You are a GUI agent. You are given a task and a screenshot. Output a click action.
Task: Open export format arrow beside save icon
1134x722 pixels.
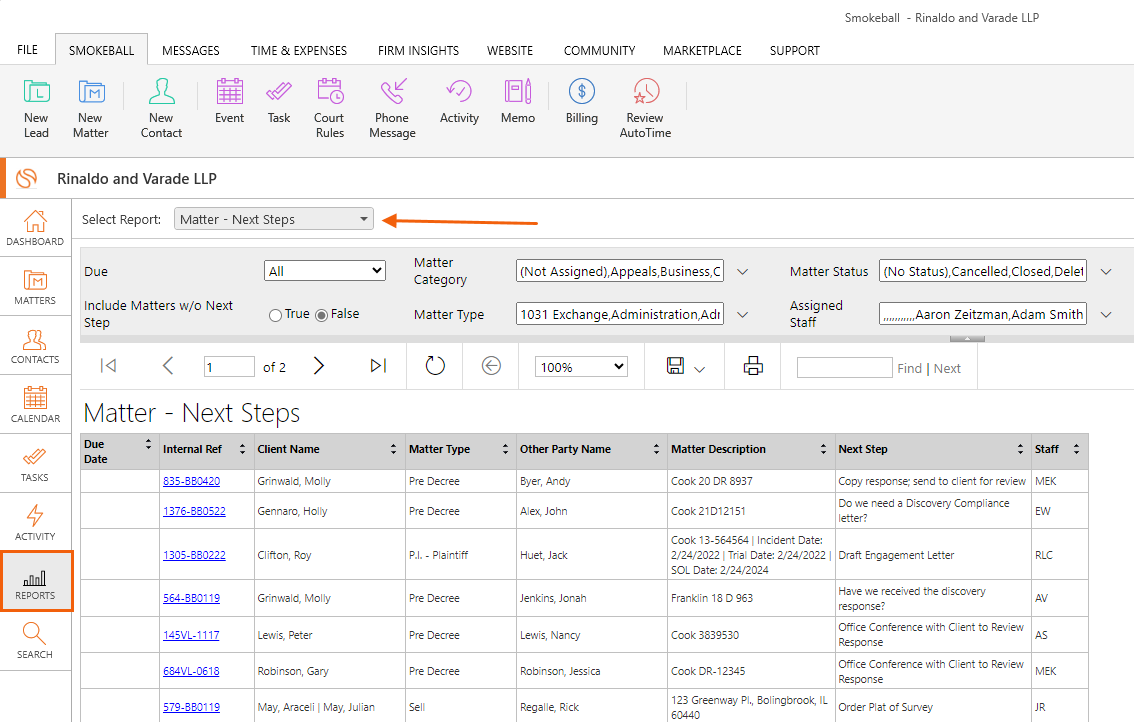(699, 369)
